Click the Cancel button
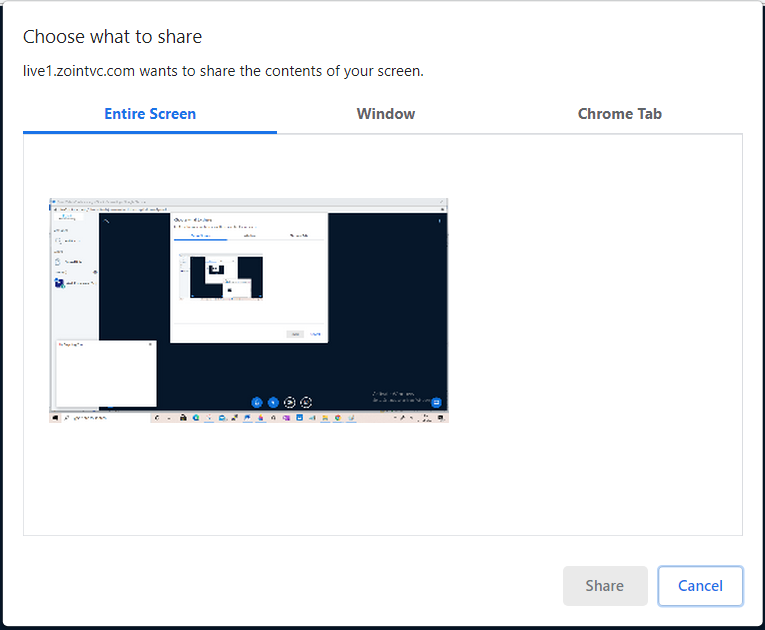Viewport: 765px width, 630px height. (x=700, y=586)
